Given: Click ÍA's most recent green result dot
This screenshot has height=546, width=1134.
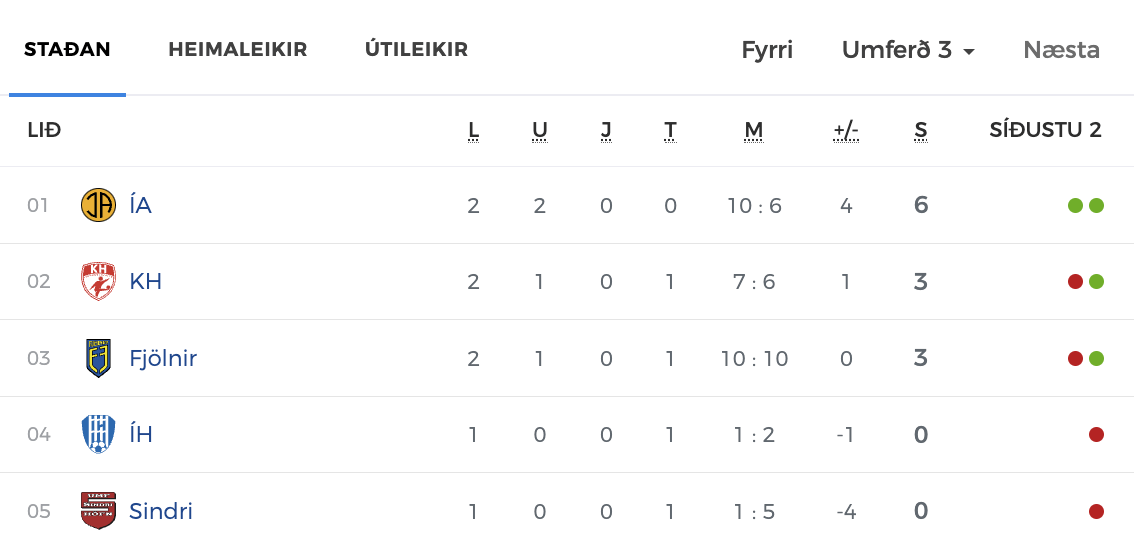Looking at the screenshot, I should point(1096,205).
